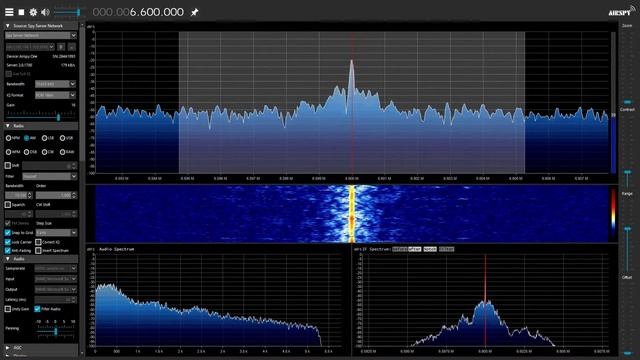Click the carrier peak in the spectrum
Viewport: 640px width, 360px height.
(x=351, y=61)
